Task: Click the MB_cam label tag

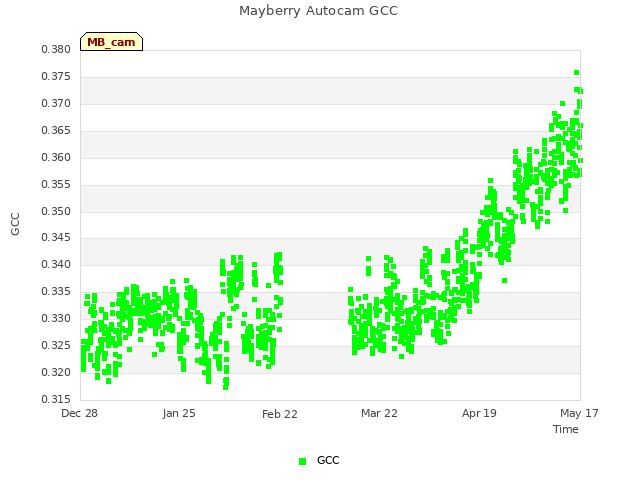Action: coord(111,42)
